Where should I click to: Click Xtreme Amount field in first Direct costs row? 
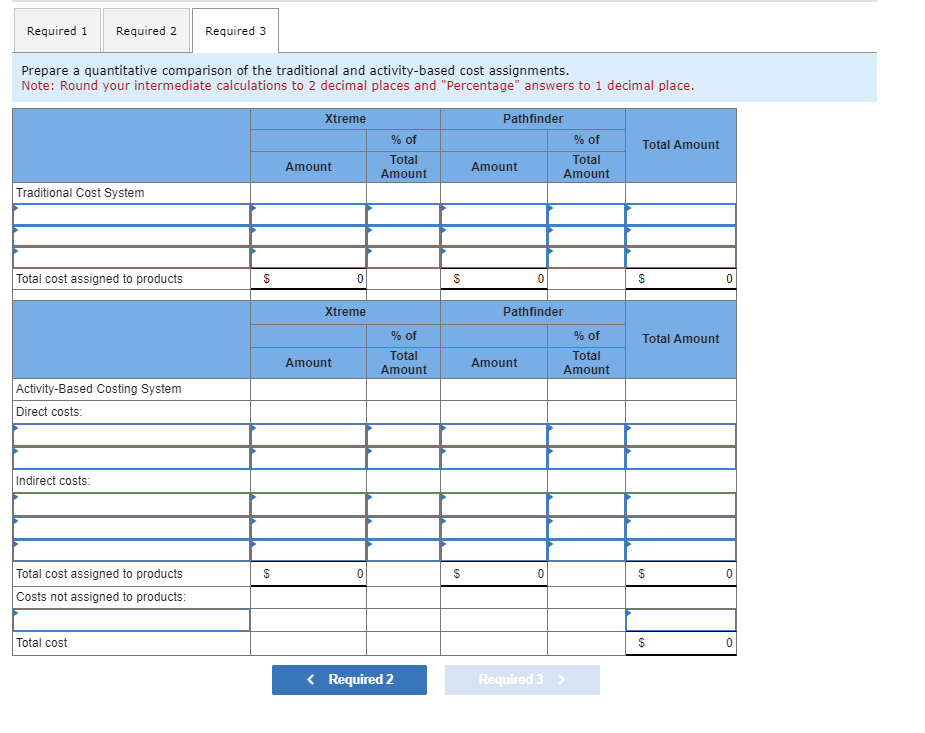pyautogui.click(x=309, y=435)
